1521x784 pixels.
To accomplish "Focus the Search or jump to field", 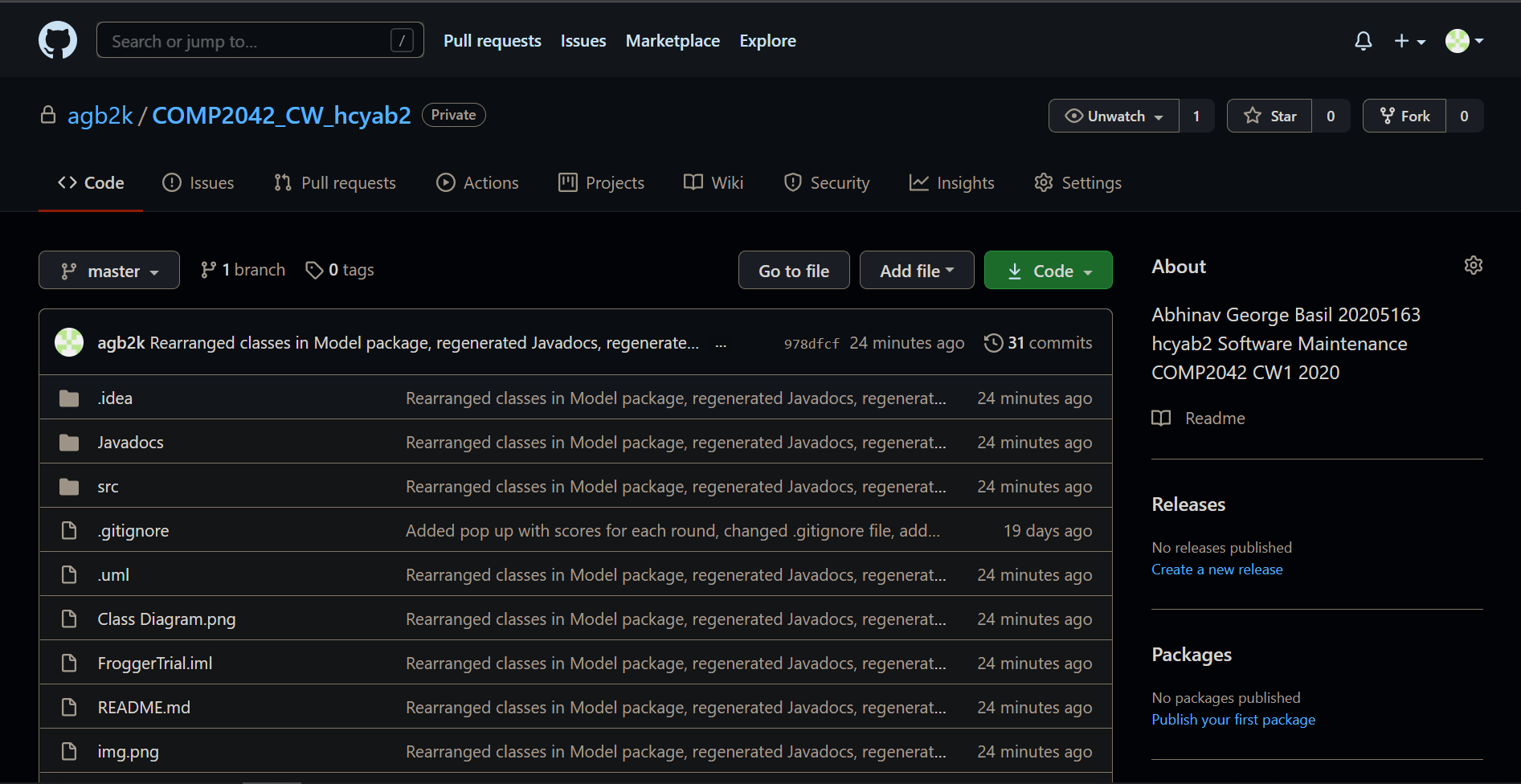I will pyautogui.click(x=260, y=40).
